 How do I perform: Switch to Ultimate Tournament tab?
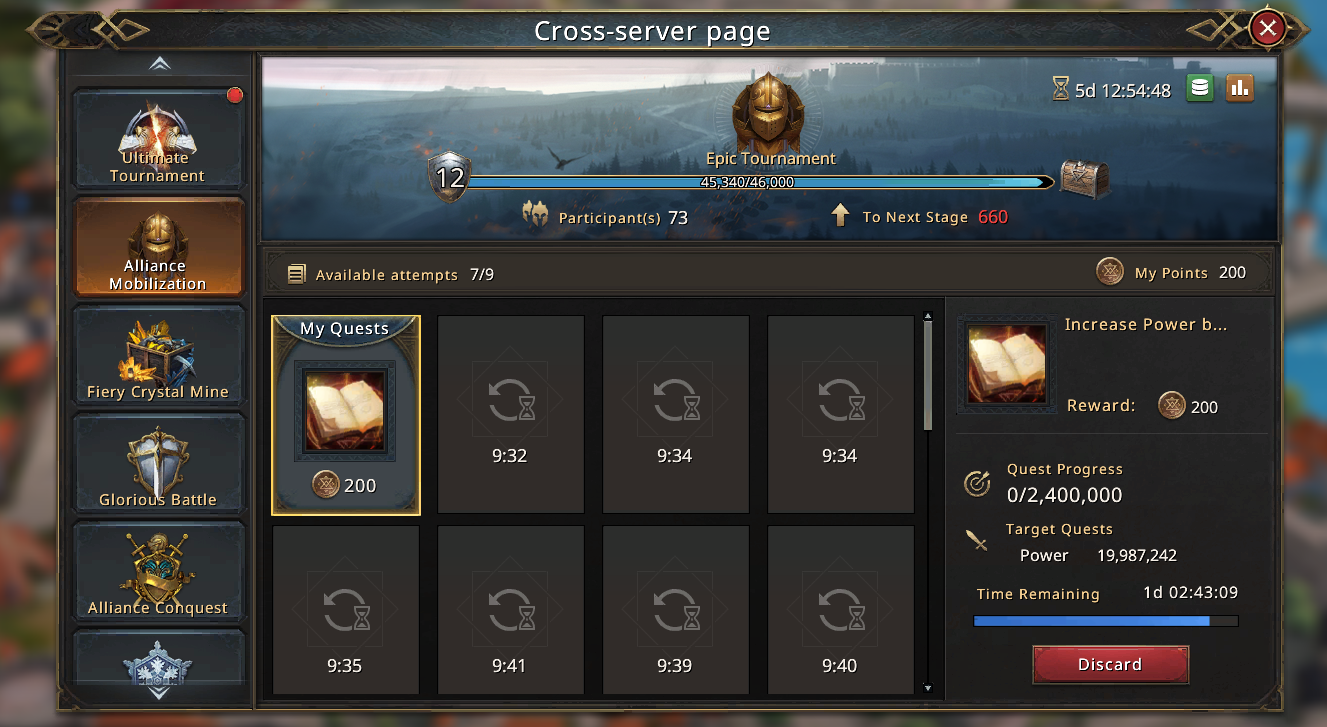[158, 138]
